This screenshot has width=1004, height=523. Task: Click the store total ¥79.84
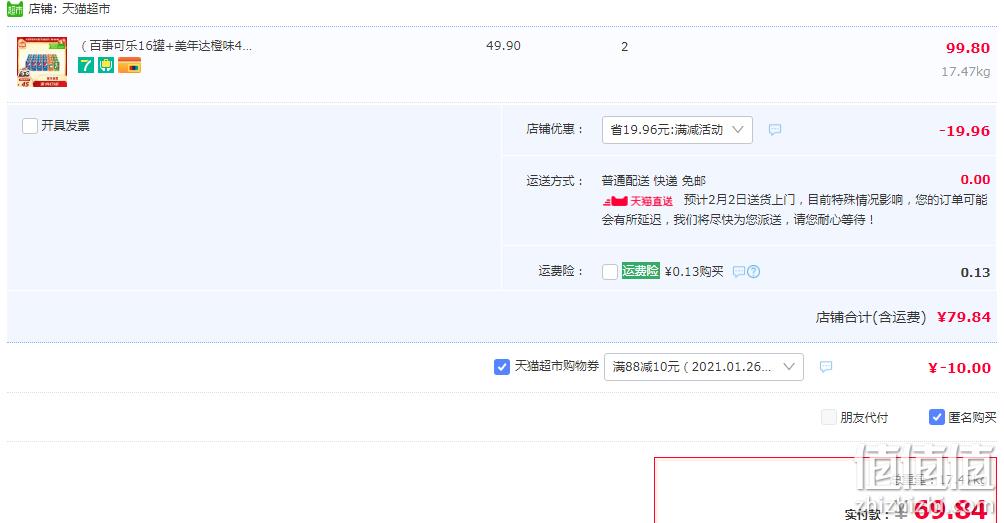coord(964,317)
